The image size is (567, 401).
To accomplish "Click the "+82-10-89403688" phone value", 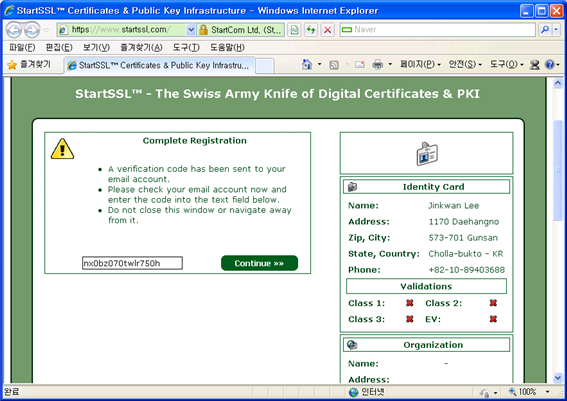I will 466,270.
